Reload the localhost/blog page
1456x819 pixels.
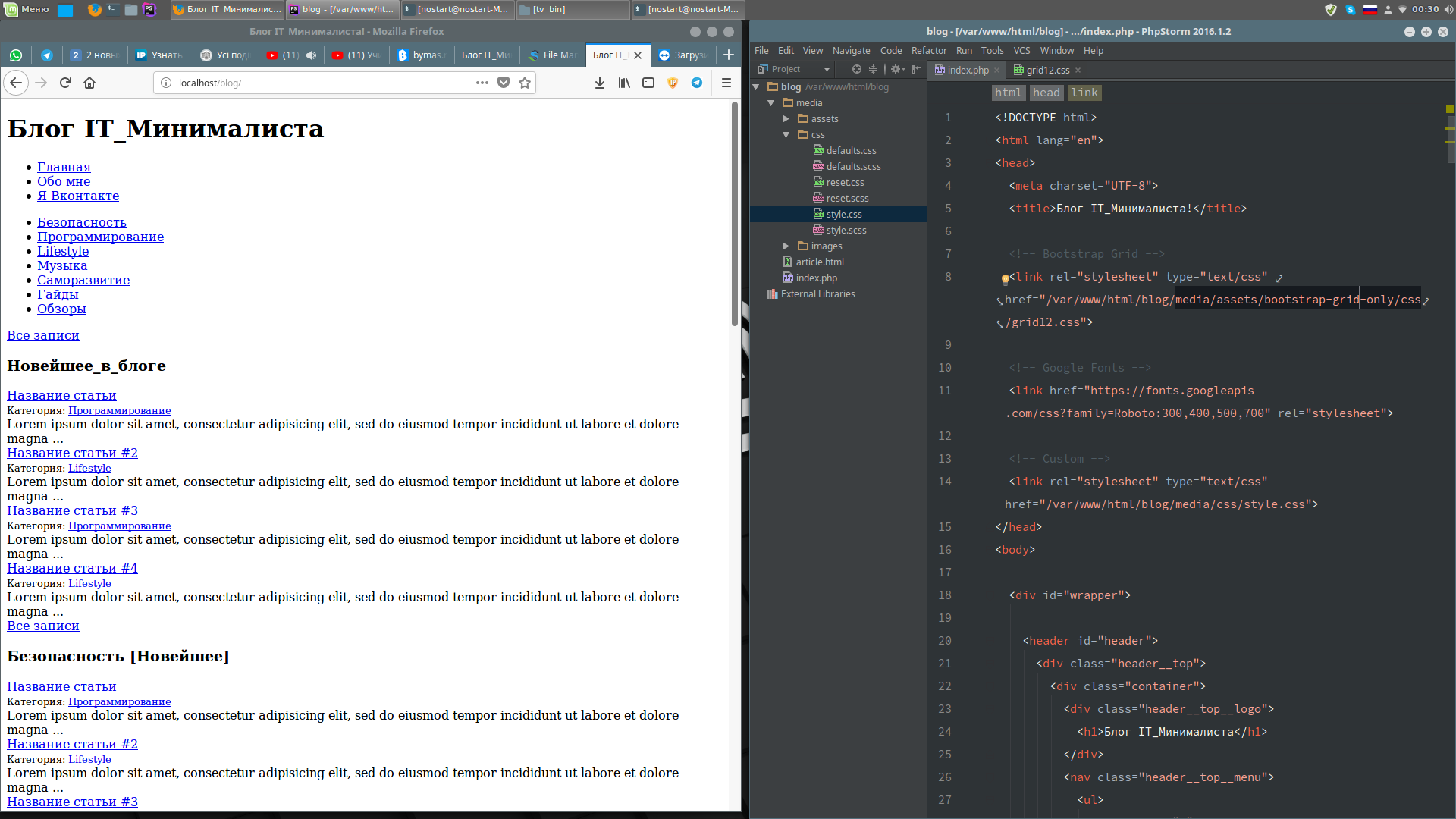(x=65, y=83)
